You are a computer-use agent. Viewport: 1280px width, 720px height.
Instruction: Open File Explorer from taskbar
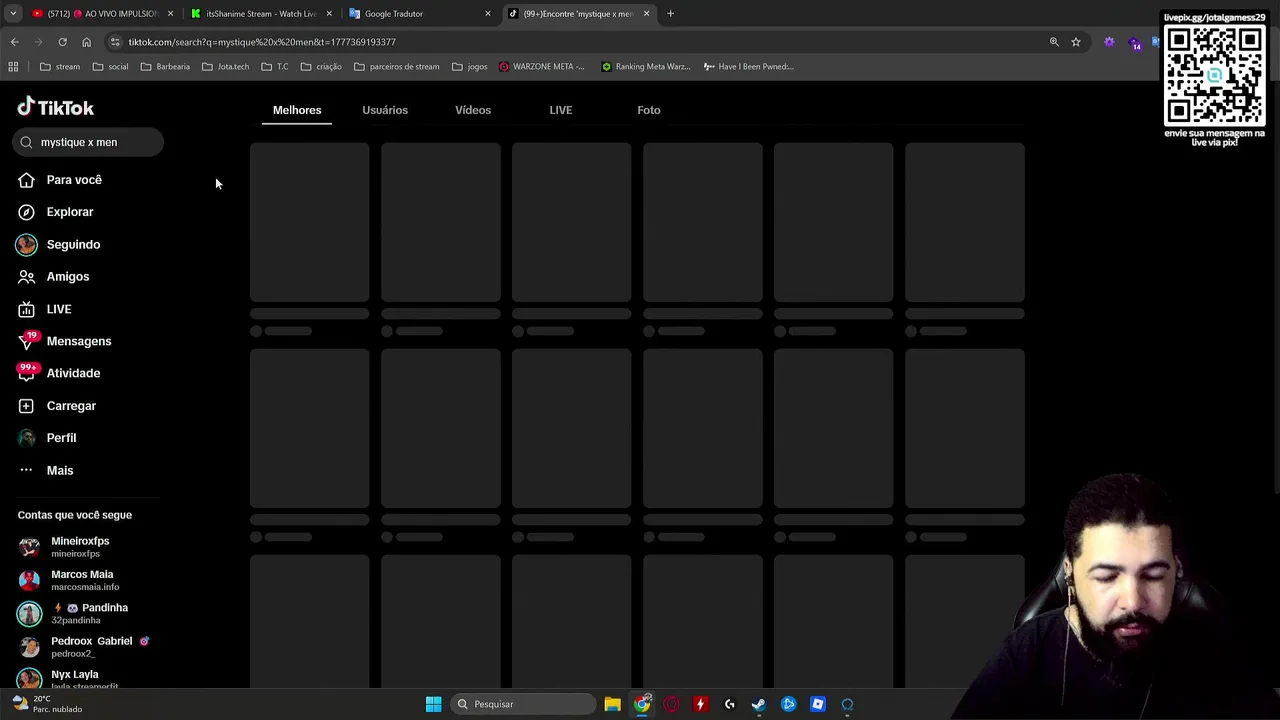[x=612, y=704]
